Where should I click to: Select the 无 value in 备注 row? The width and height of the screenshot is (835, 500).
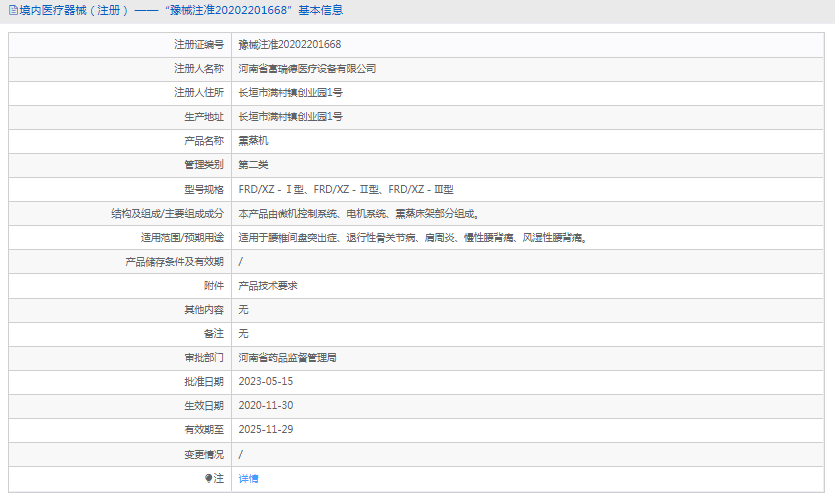[x=243, y=334]
